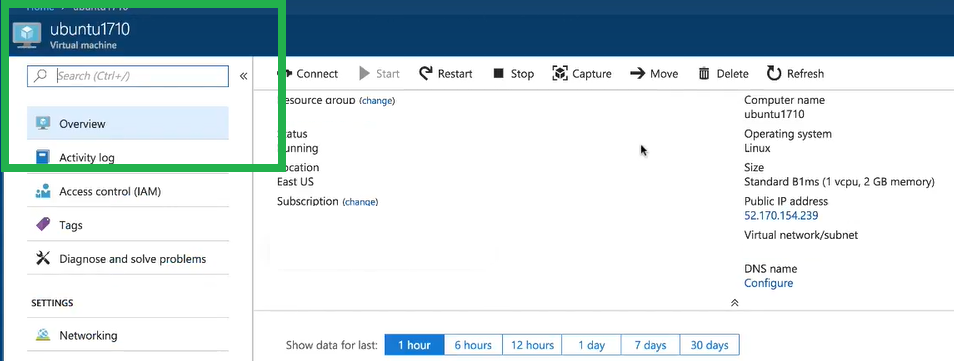This screenshot has width=954, height=361.
Task: Refresh the overview page
Action: [795, 74]
